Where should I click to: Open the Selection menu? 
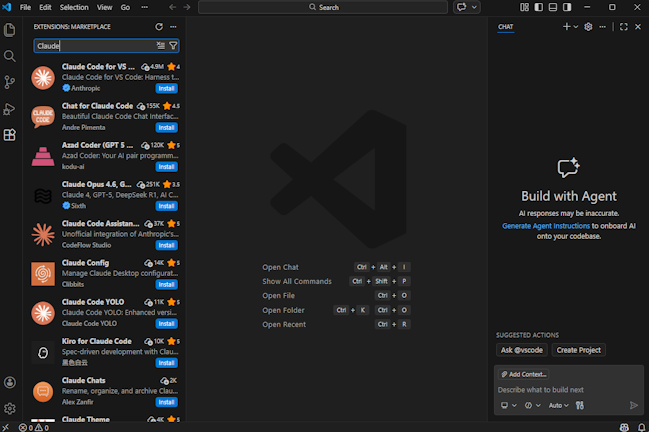(74, 7)
